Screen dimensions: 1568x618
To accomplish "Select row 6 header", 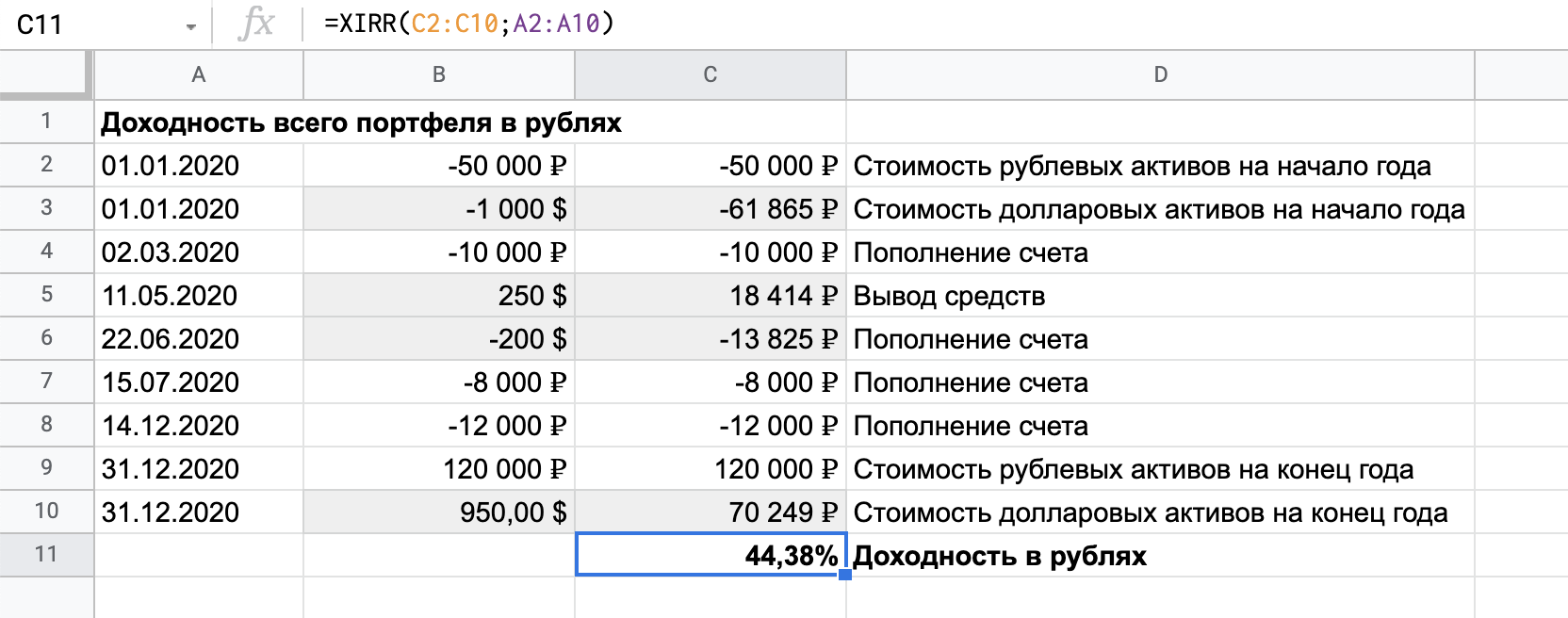I will tap(46, 338).
